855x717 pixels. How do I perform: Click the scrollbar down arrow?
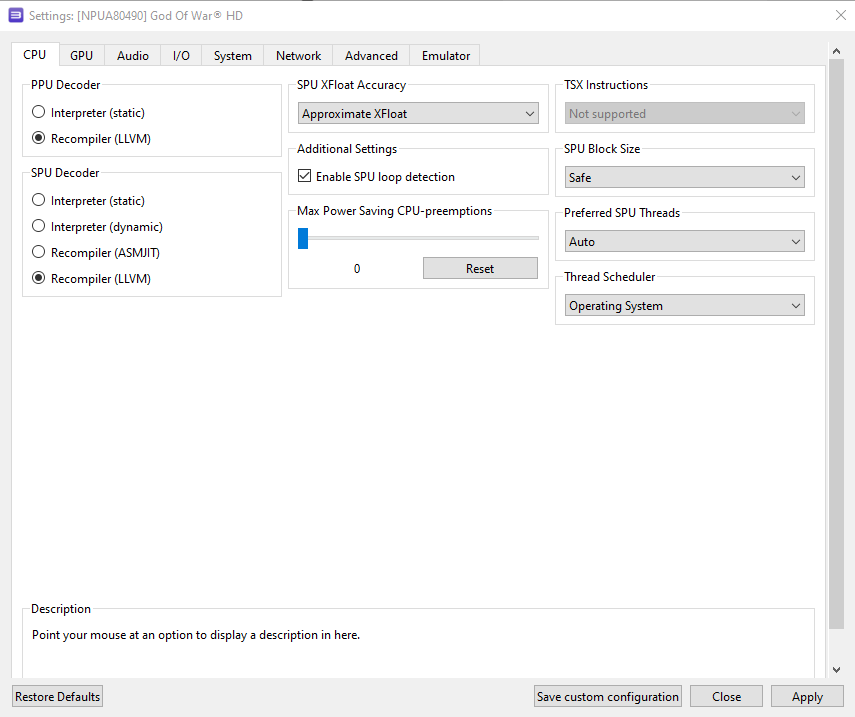tap(837, 670)
